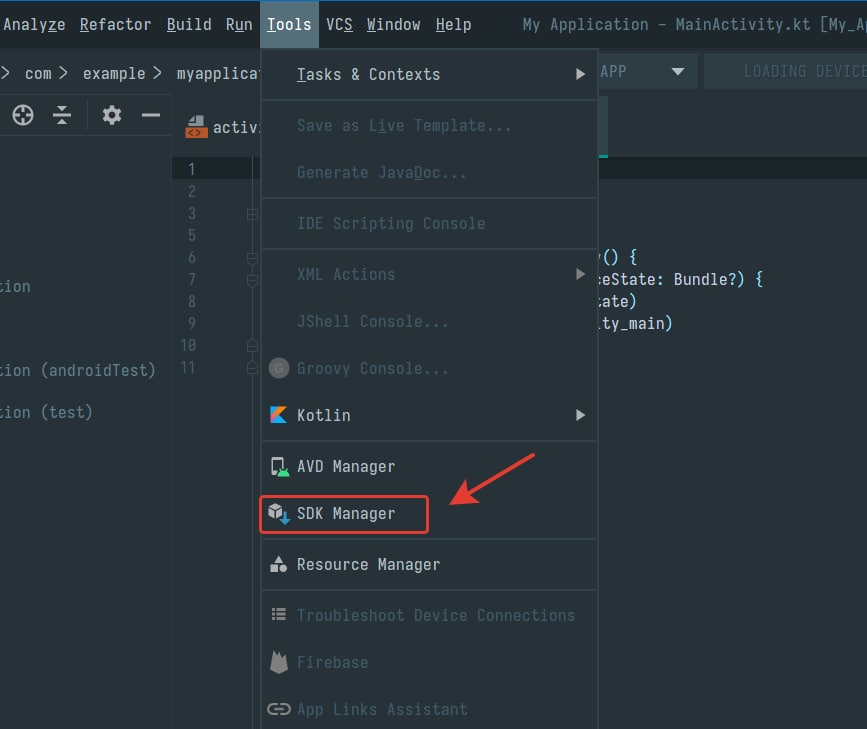Screen dimensions: 867x729
Task: Expand the Tasks & Contexts arrow
Action: click(x=580, y=74)
